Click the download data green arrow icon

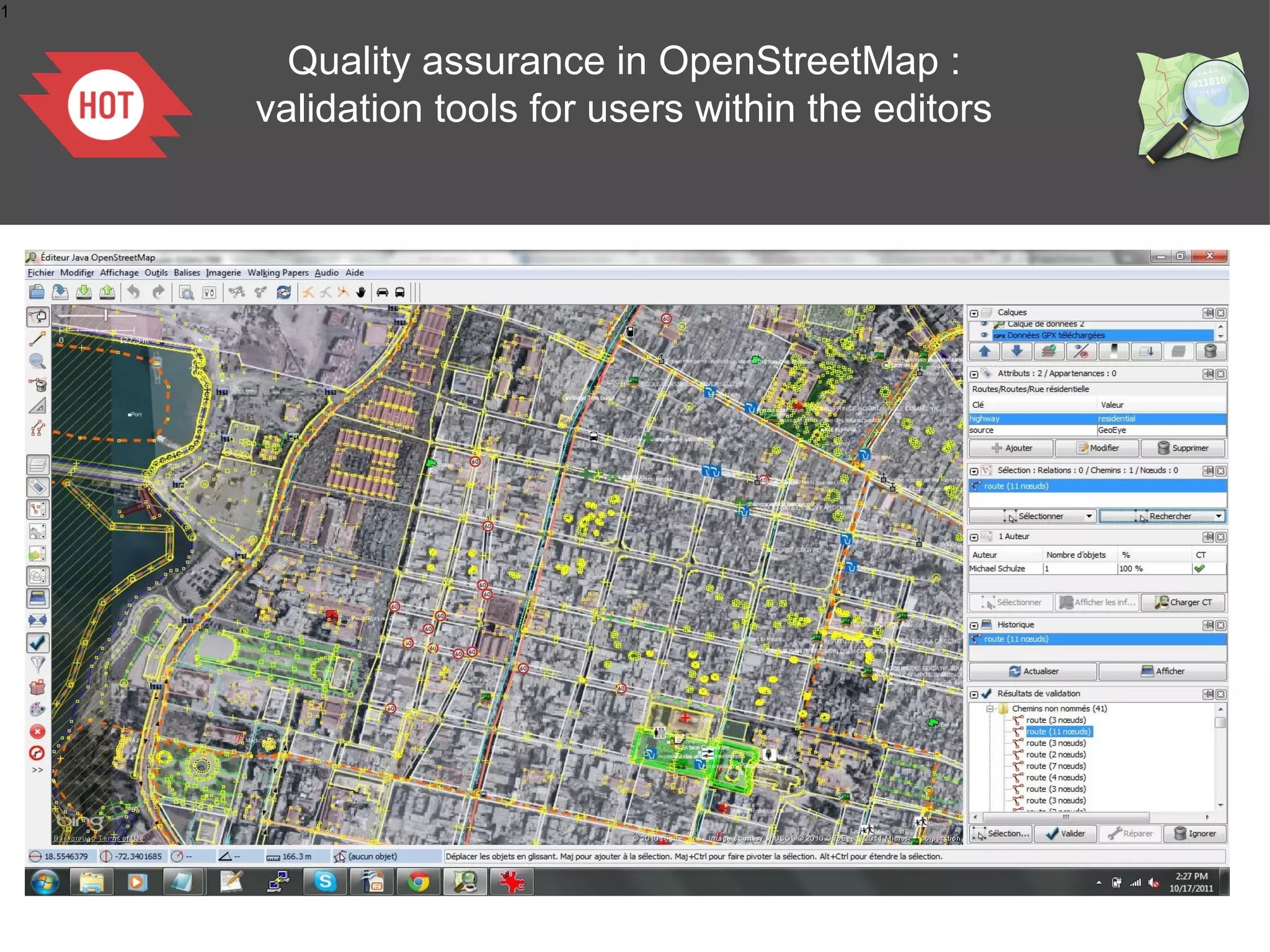tap(84, 292)
